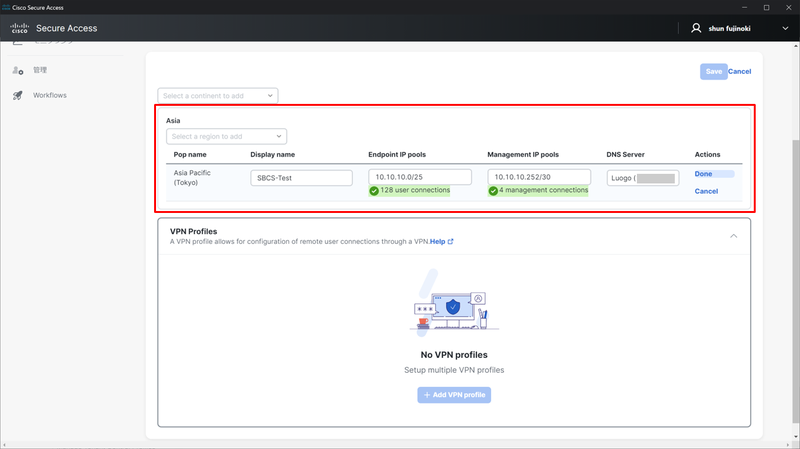Maximize the Cisco Secure Access window

766,7
